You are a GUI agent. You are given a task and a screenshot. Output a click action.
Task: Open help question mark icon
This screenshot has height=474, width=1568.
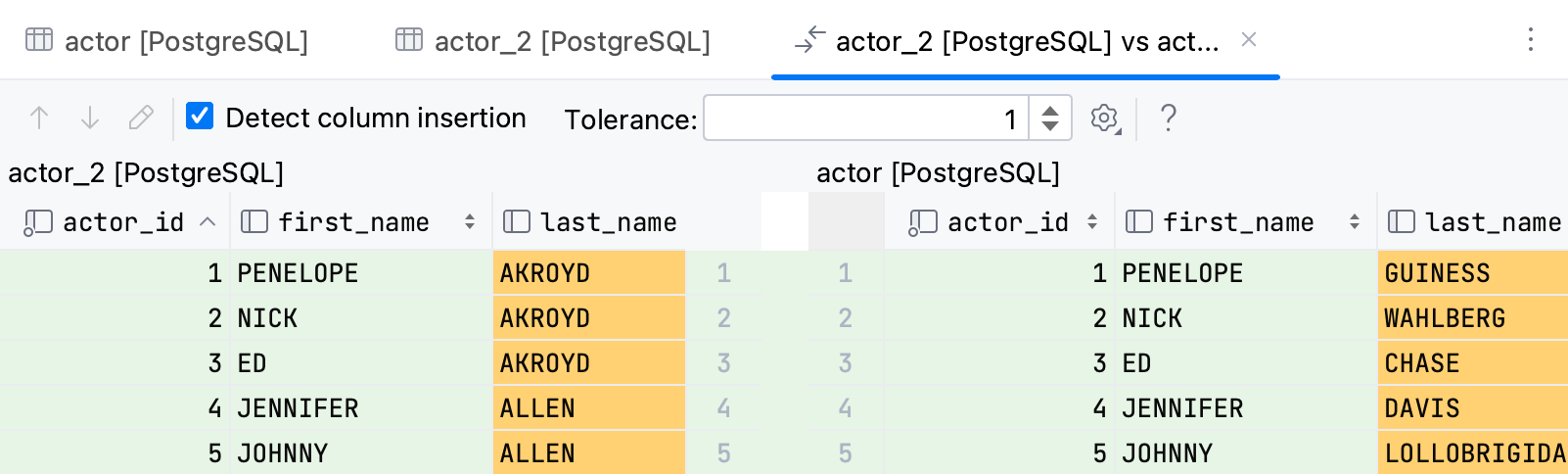pyautogui.click(x=1168, y=118)
